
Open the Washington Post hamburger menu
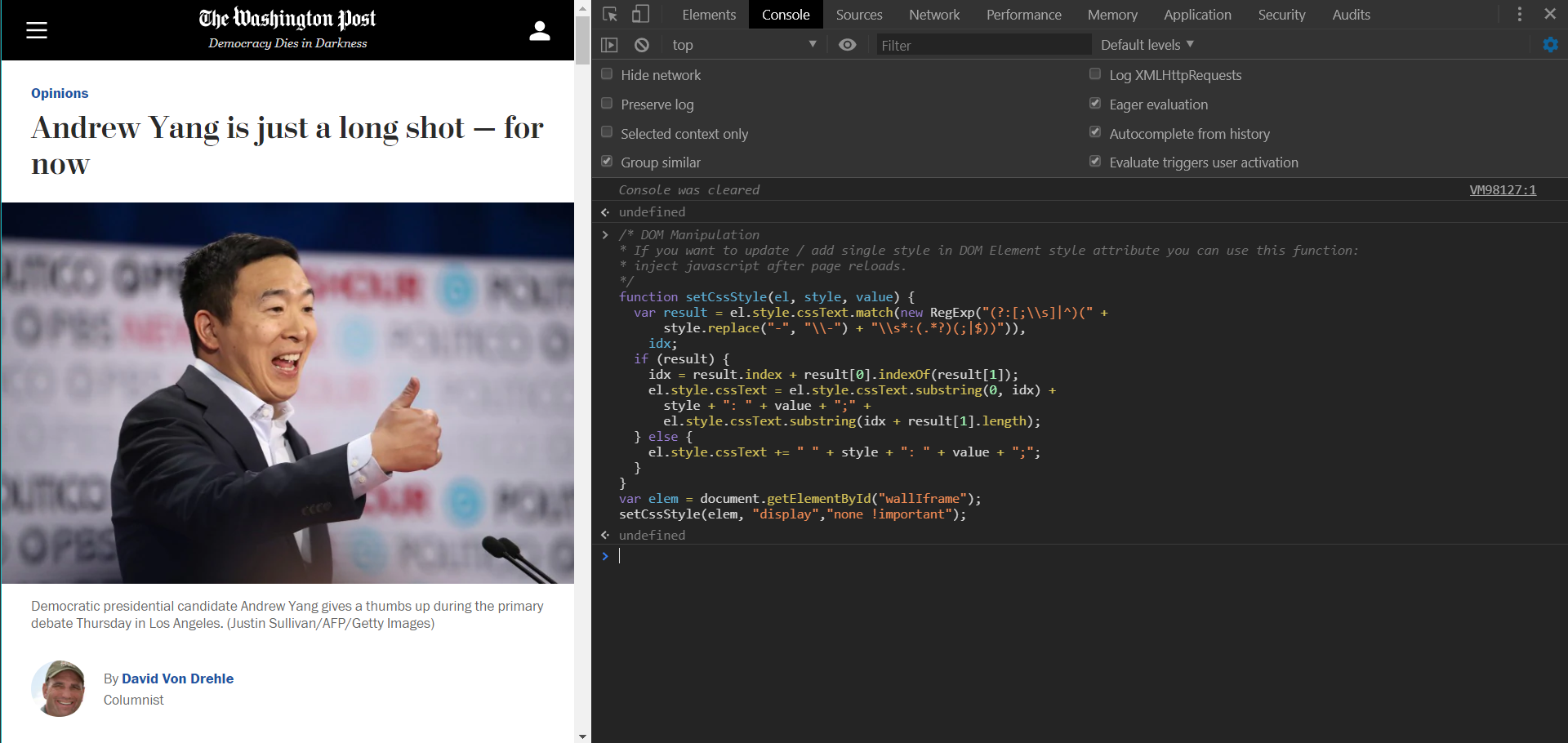(37, 31)
